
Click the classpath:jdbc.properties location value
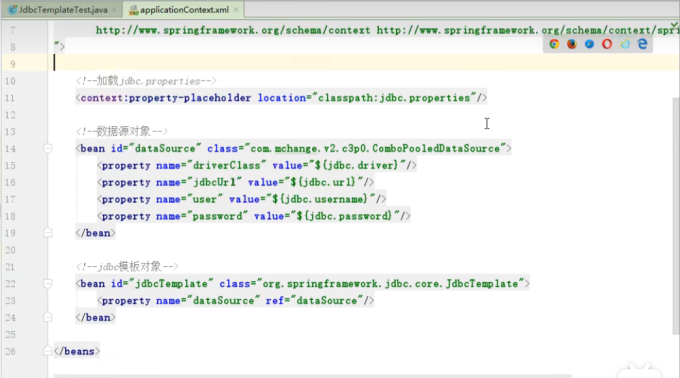394,98
